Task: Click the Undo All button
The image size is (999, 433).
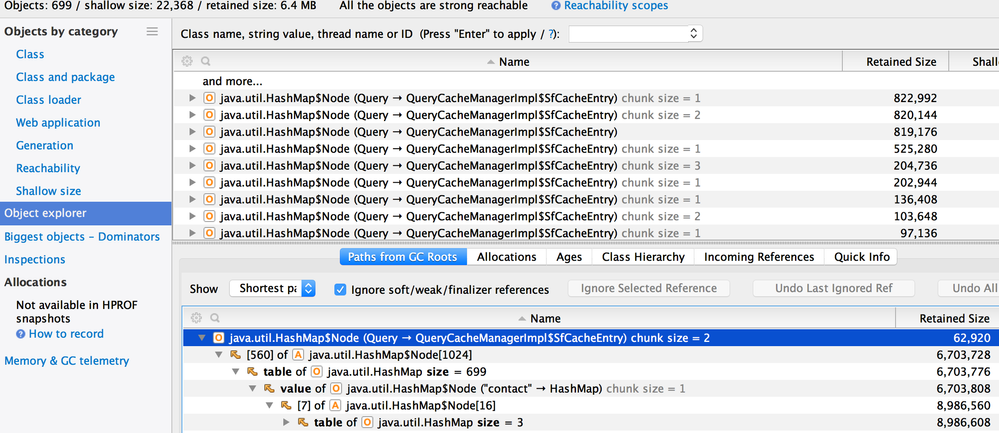Action: tap(969, 288)
